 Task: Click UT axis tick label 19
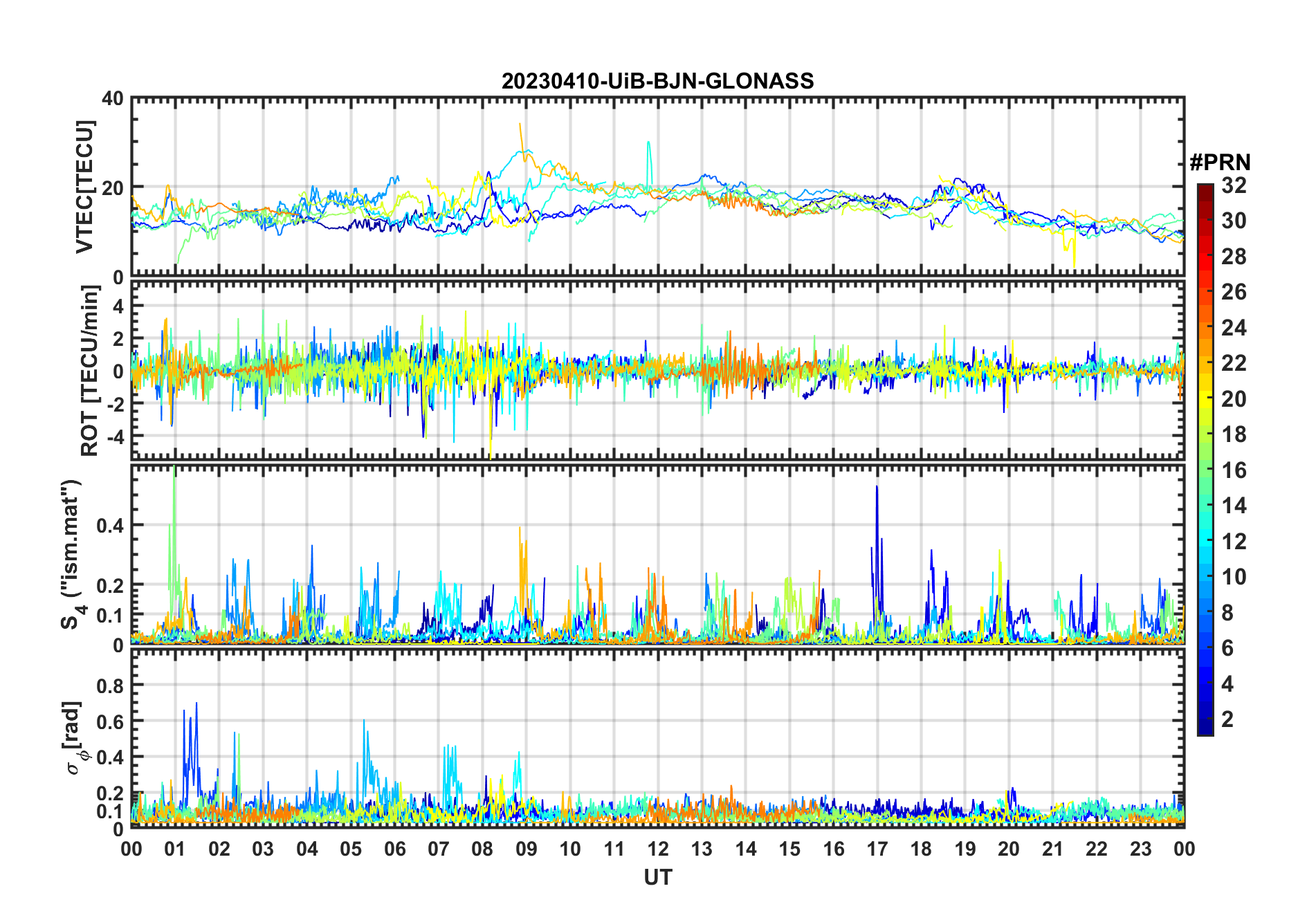tap(965, 849)
